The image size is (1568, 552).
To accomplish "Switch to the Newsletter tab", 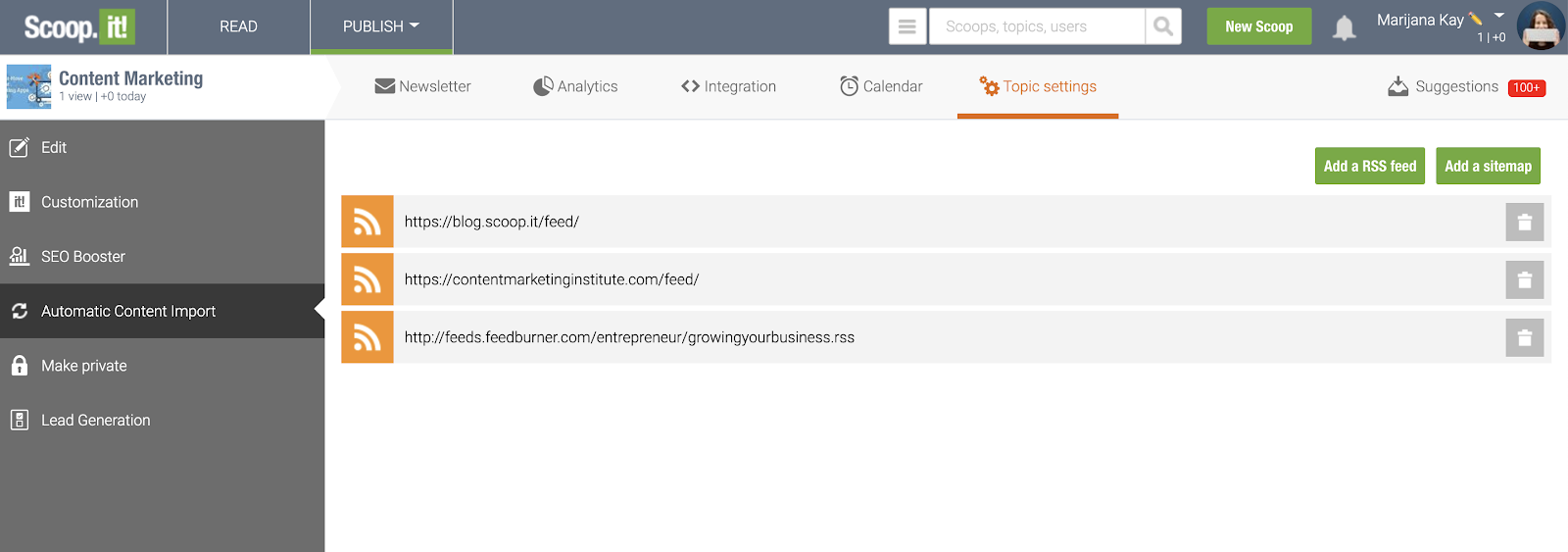I will point(422,86).
